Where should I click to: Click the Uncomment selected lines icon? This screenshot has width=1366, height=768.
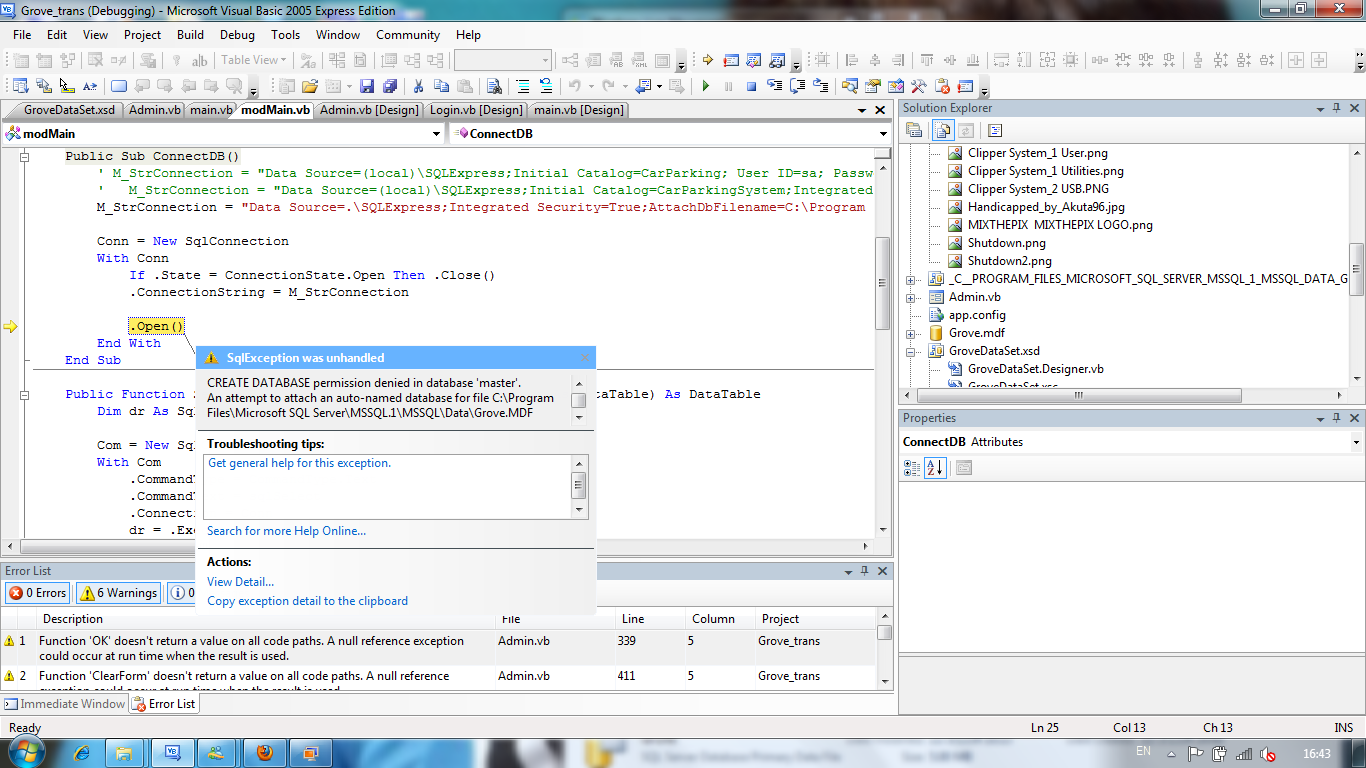[546, 86]
